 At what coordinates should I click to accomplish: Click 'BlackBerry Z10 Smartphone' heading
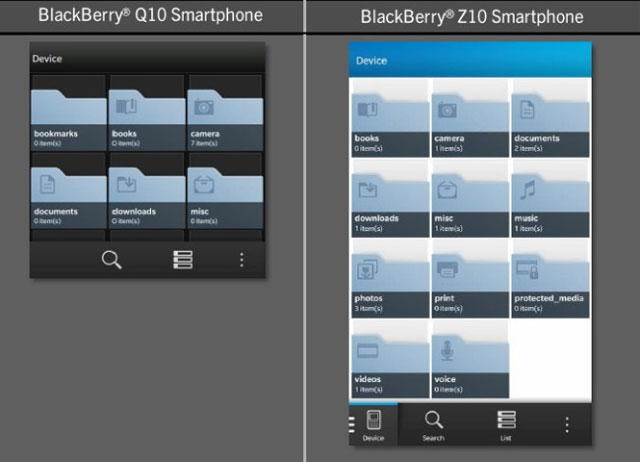click(x=472, y=17)
